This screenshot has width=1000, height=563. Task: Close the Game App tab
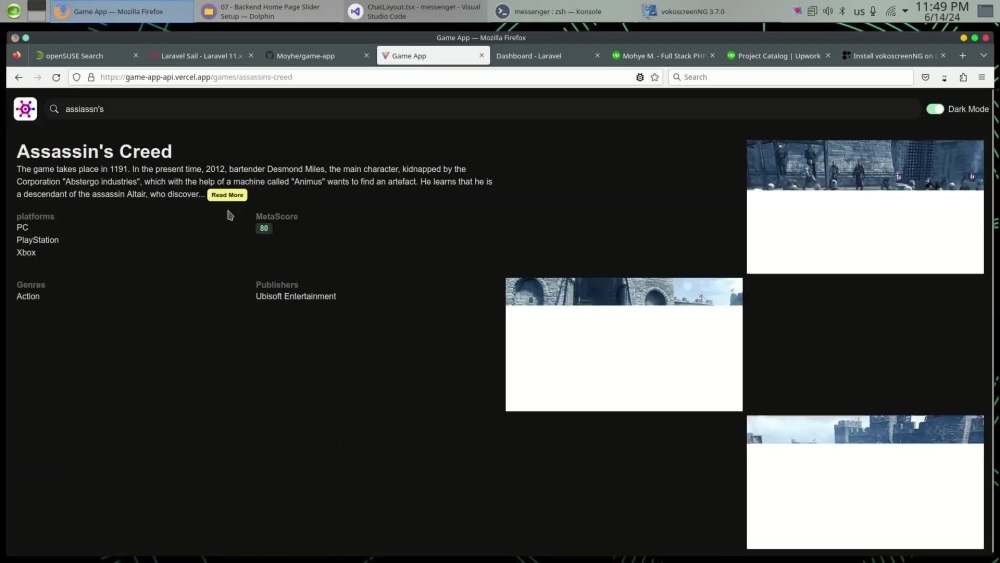(482, 55)
